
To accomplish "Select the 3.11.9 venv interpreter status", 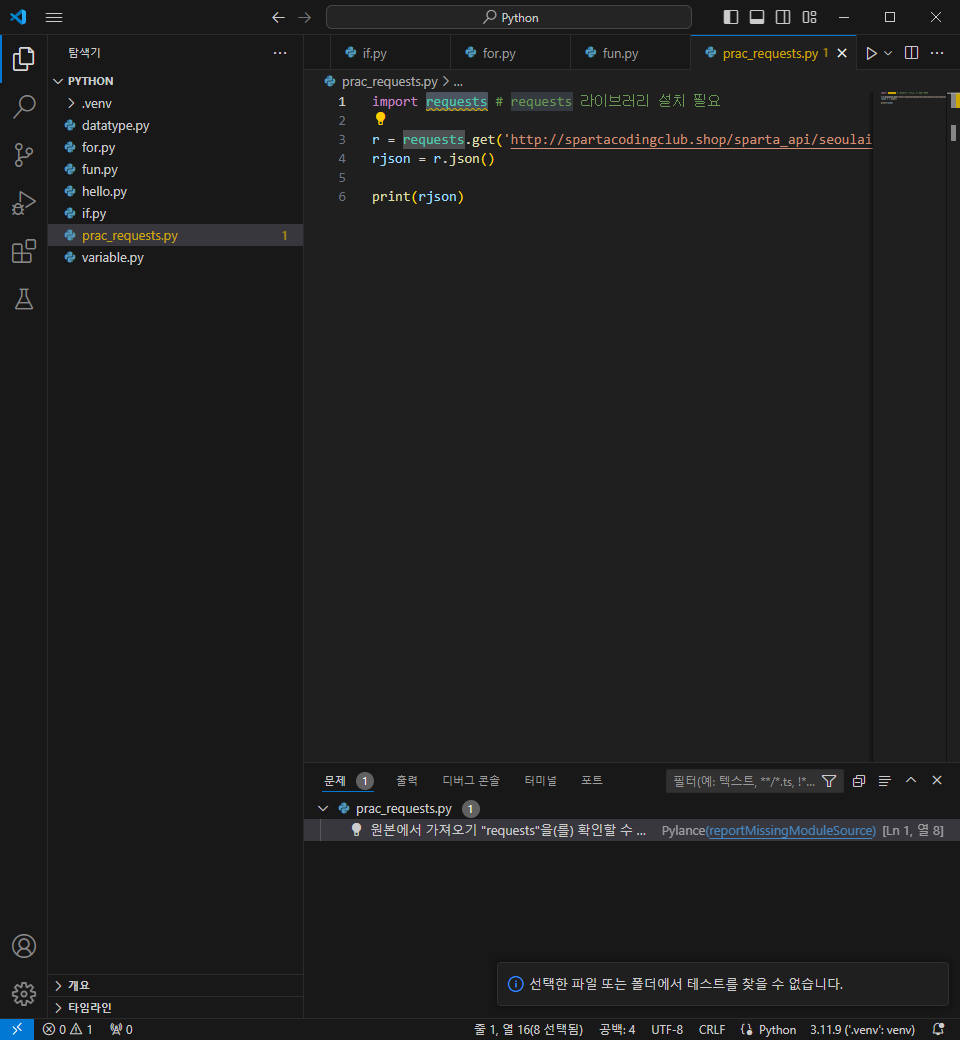I will (862, 1029).
